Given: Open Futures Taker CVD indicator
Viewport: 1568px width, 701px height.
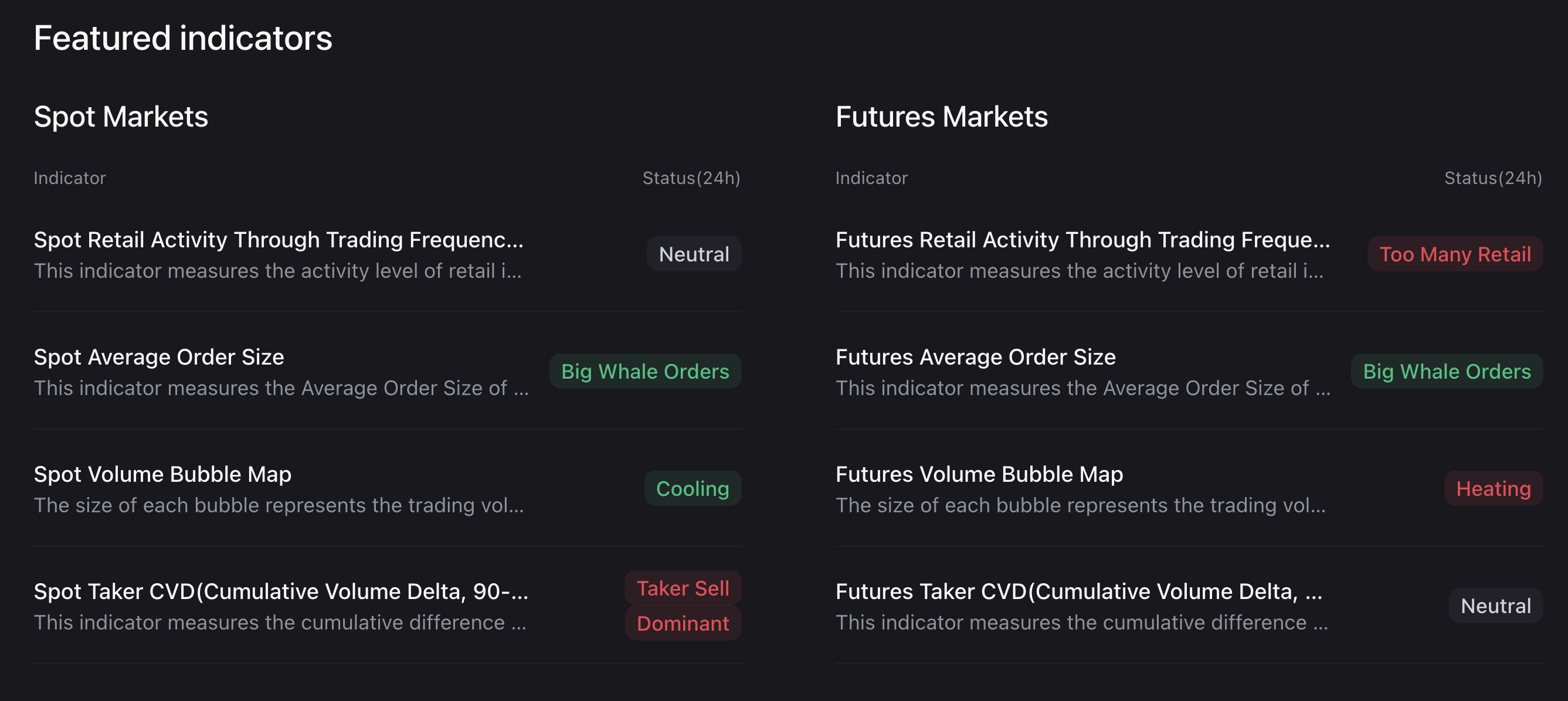Looking at the screenshot, I should [1078, 591].
